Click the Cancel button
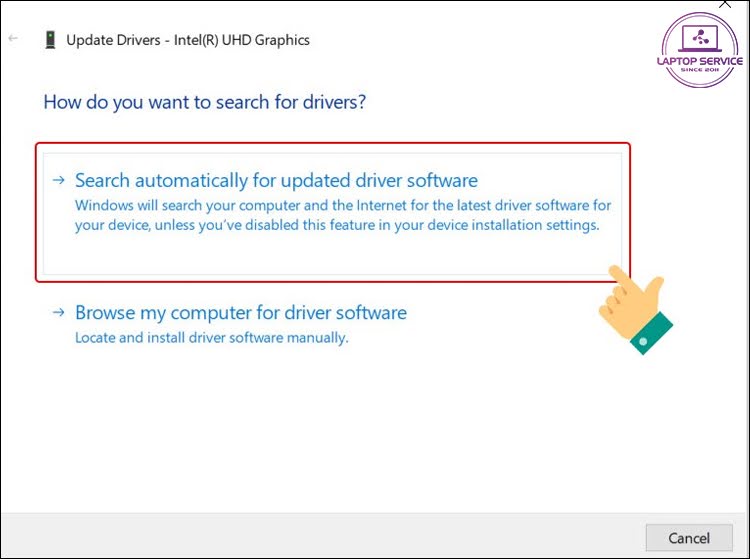This screenshot has height=559, width=750. (689, 538)
